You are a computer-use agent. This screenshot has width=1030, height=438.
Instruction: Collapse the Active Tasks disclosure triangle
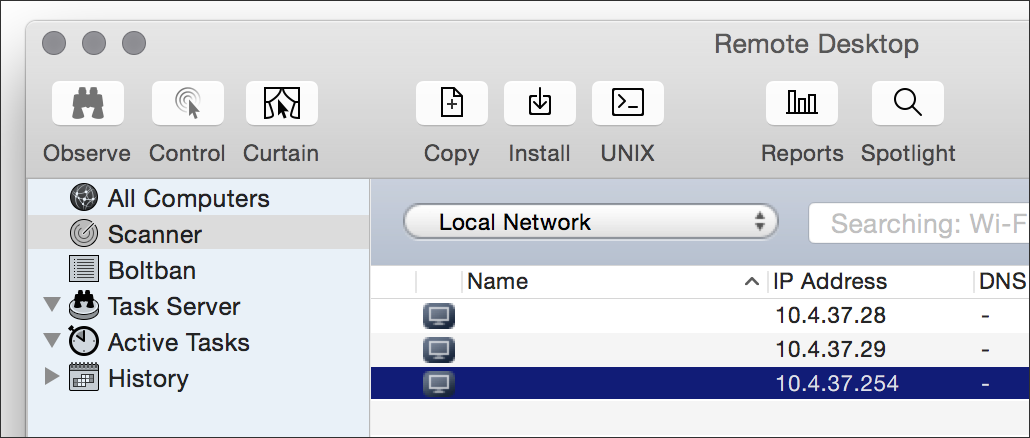pyautogui.click(x=51, y=341)
